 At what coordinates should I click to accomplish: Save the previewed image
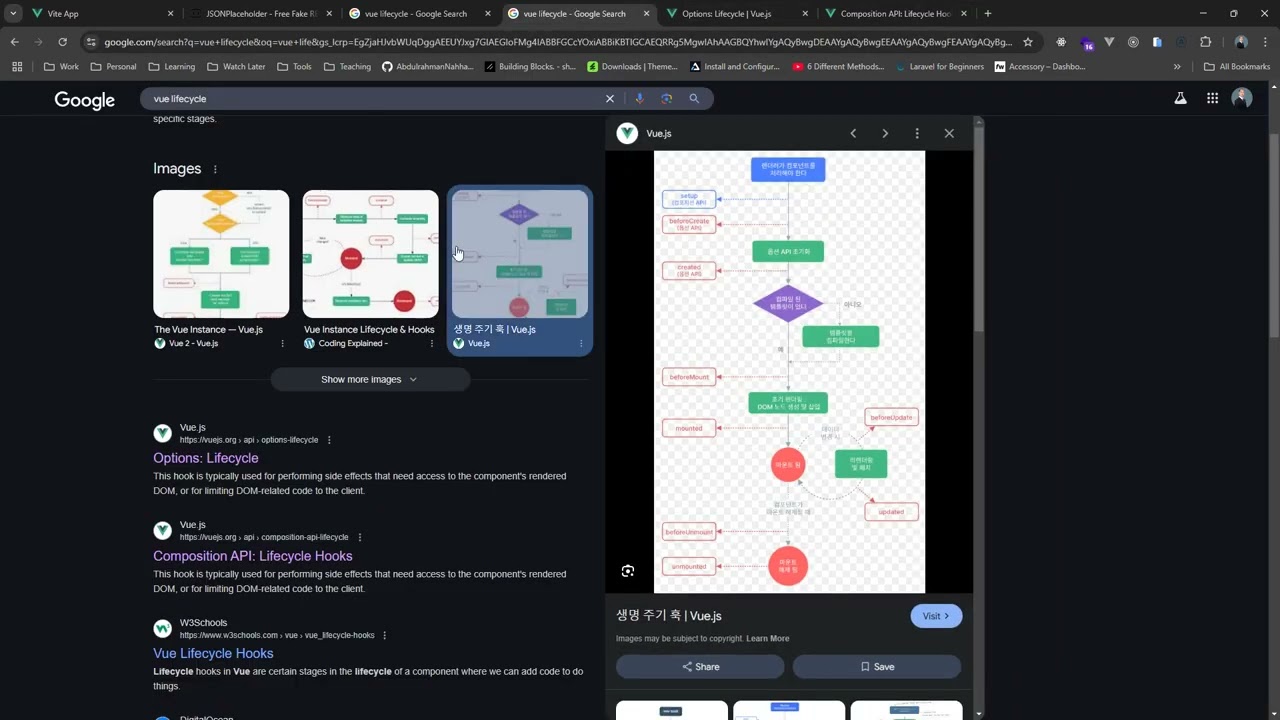coord(877,667)
